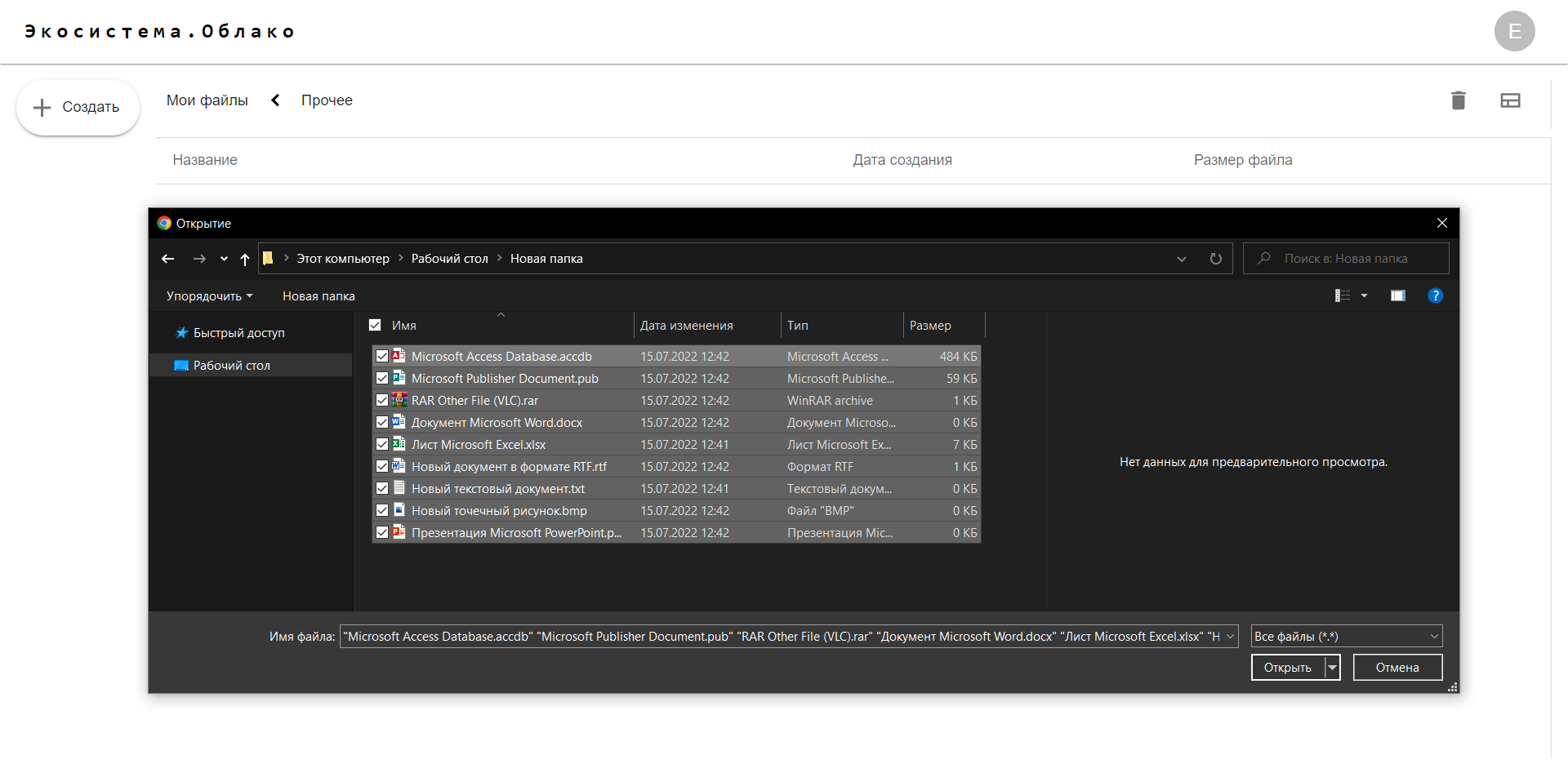
Task: Uncheck the RAR Other File (VLC).rar checkbox
Action: point(381,400)
